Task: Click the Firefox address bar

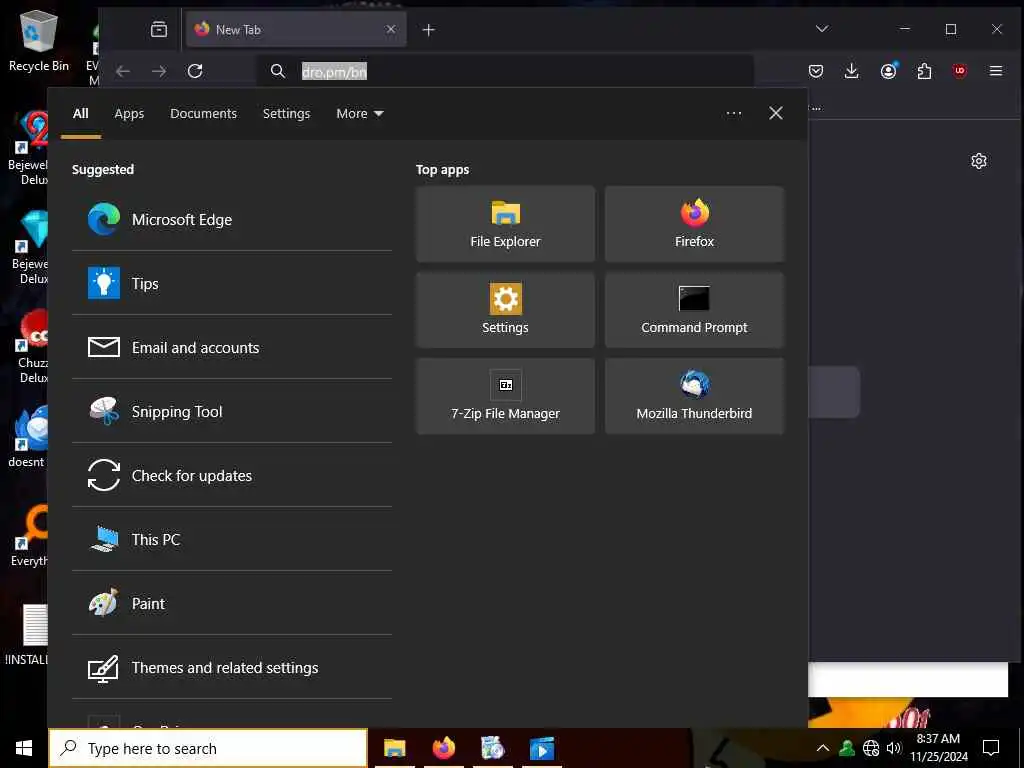Action: (506, 71)
